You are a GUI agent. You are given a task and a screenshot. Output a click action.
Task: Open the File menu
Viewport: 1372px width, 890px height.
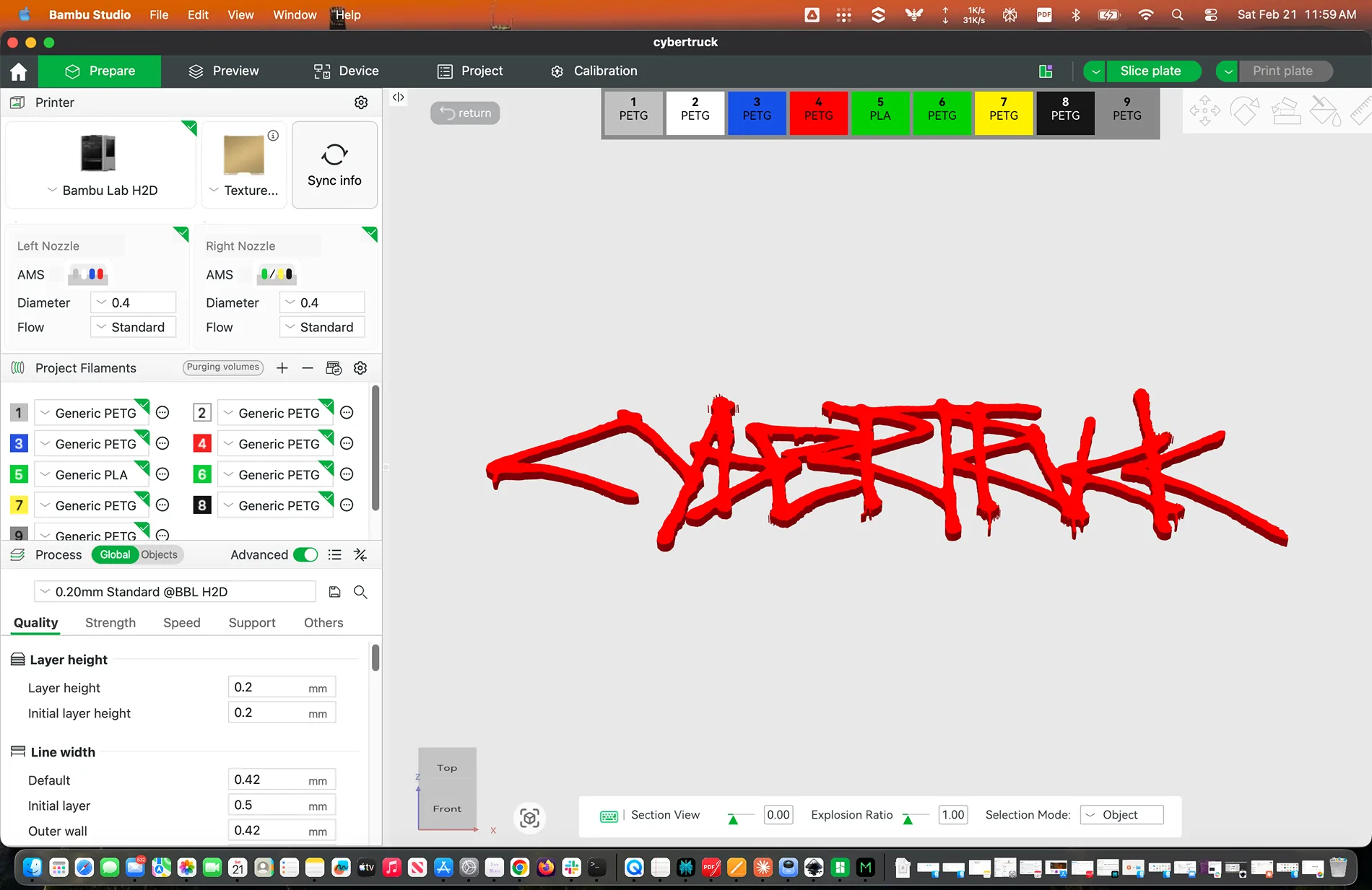click(159, 14)
